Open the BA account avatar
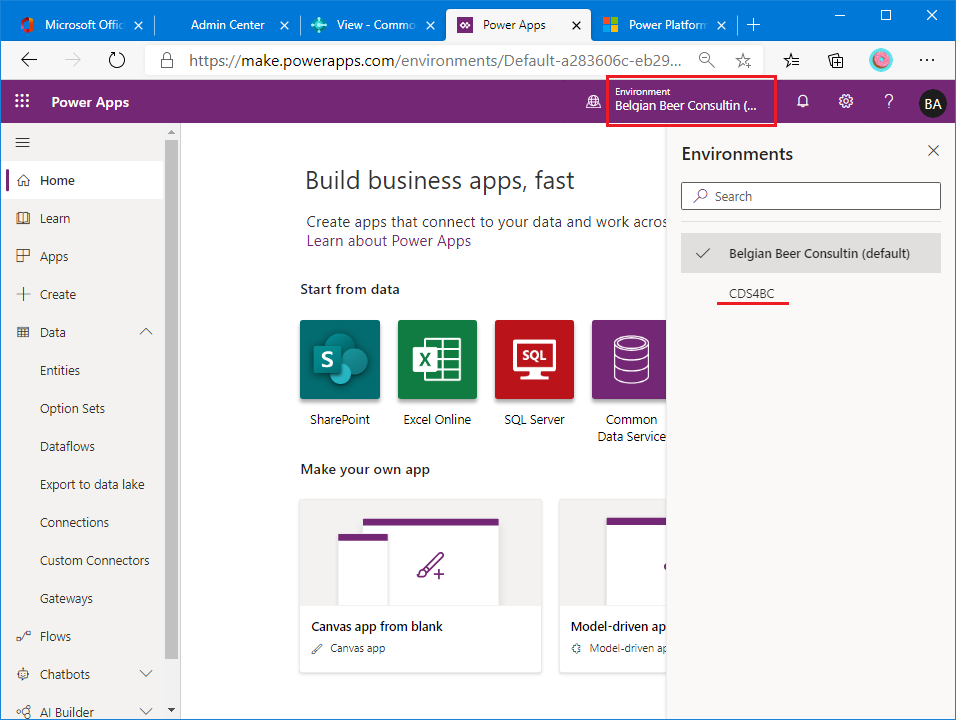 [x=932, y=104]
